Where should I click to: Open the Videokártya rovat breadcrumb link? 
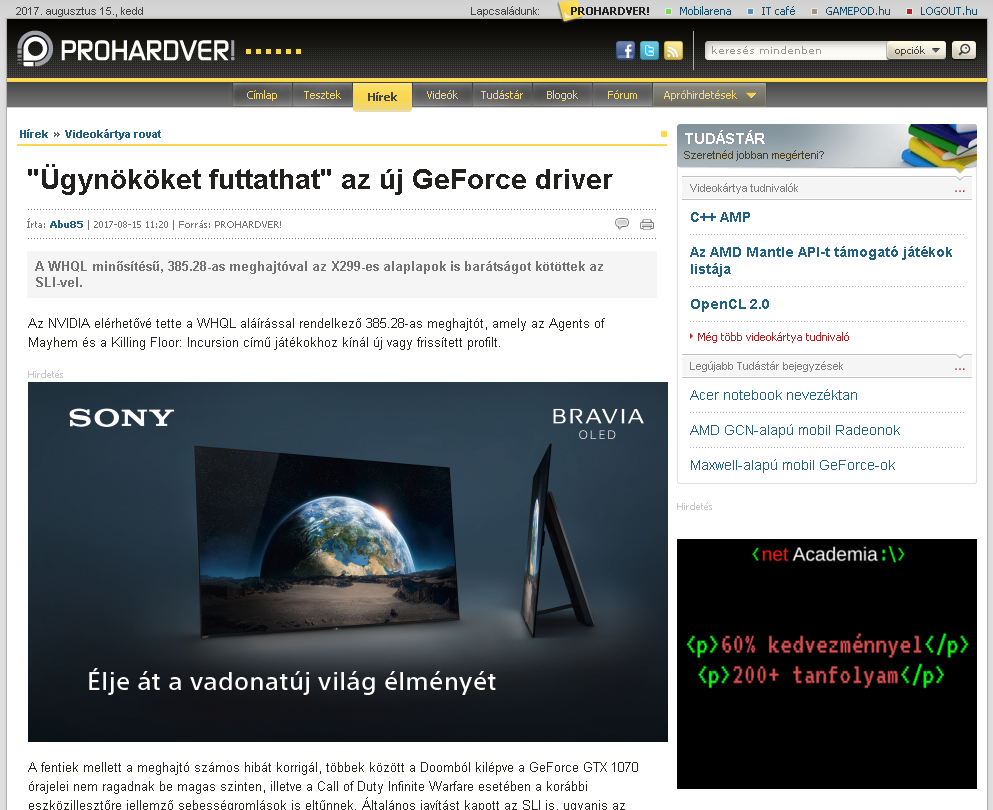click(x=113, y=134)
